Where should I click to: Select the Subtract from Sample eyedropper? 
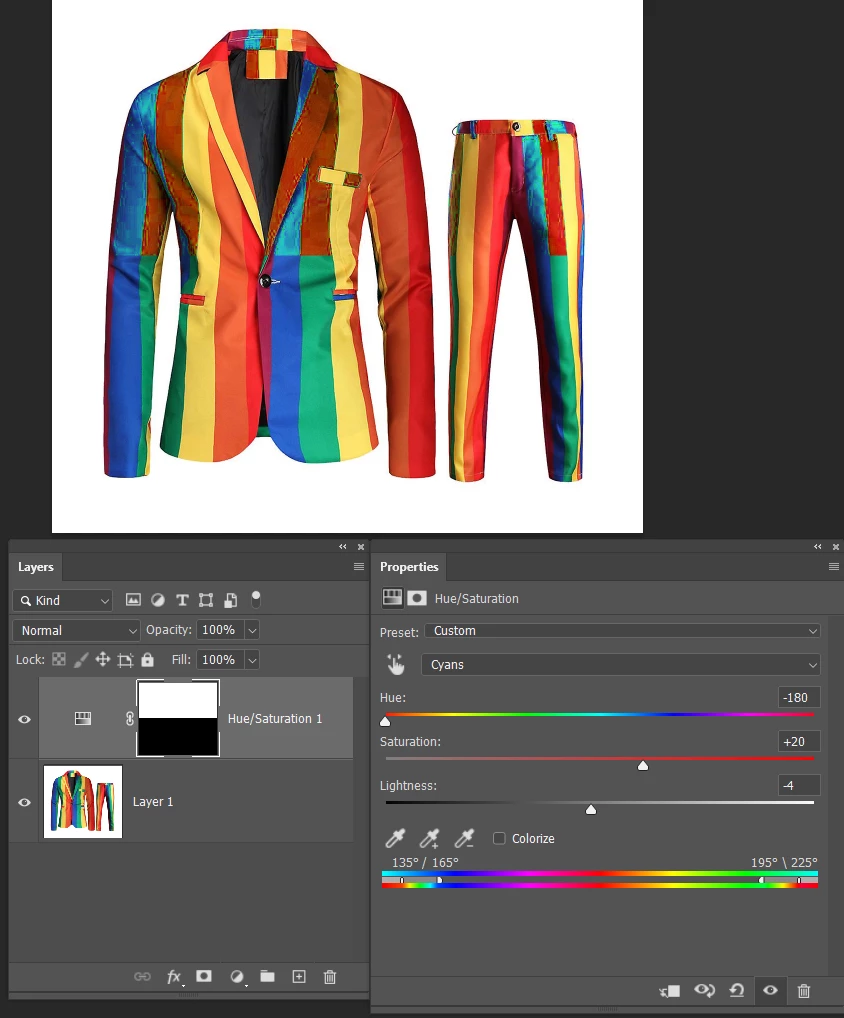[464, 838]
